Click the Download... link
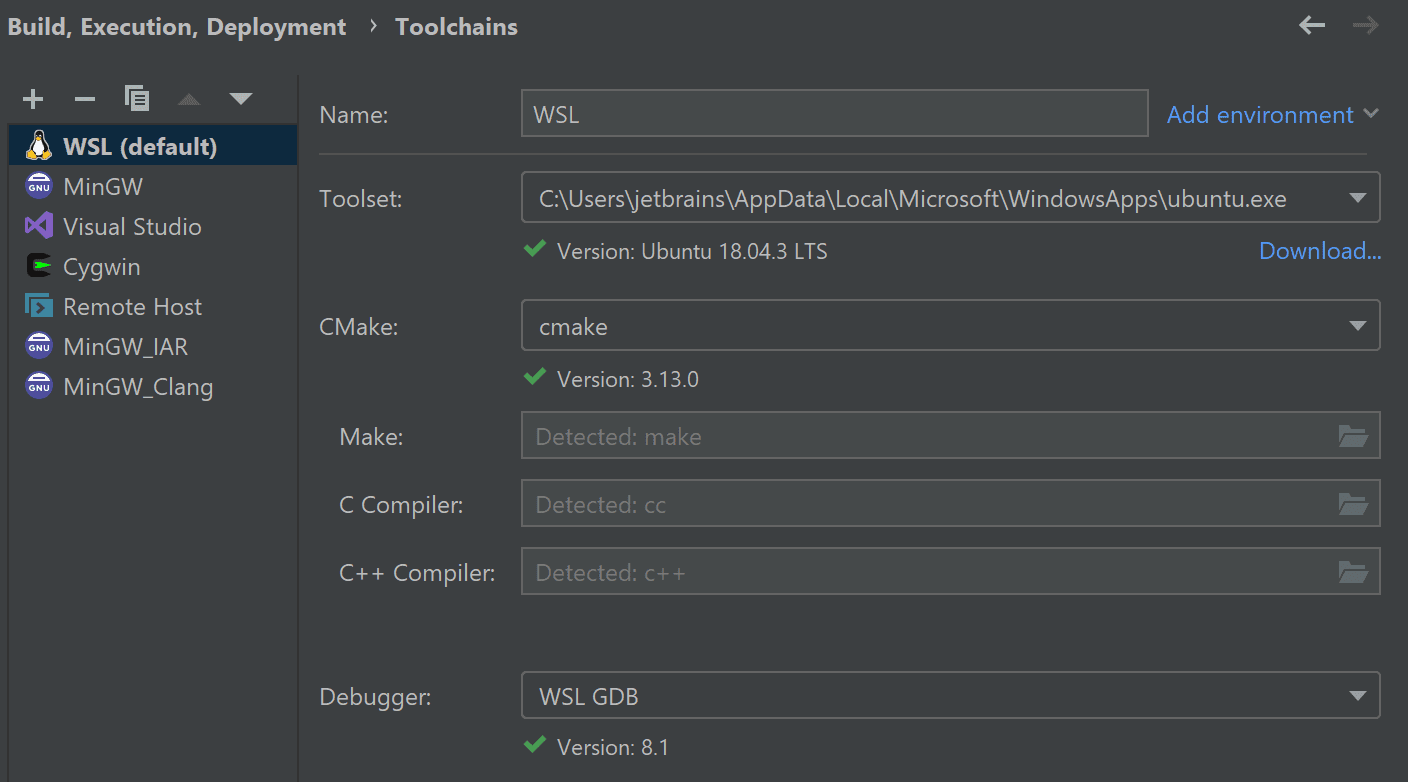The image size is (1408, 782). click(1320, 251)
